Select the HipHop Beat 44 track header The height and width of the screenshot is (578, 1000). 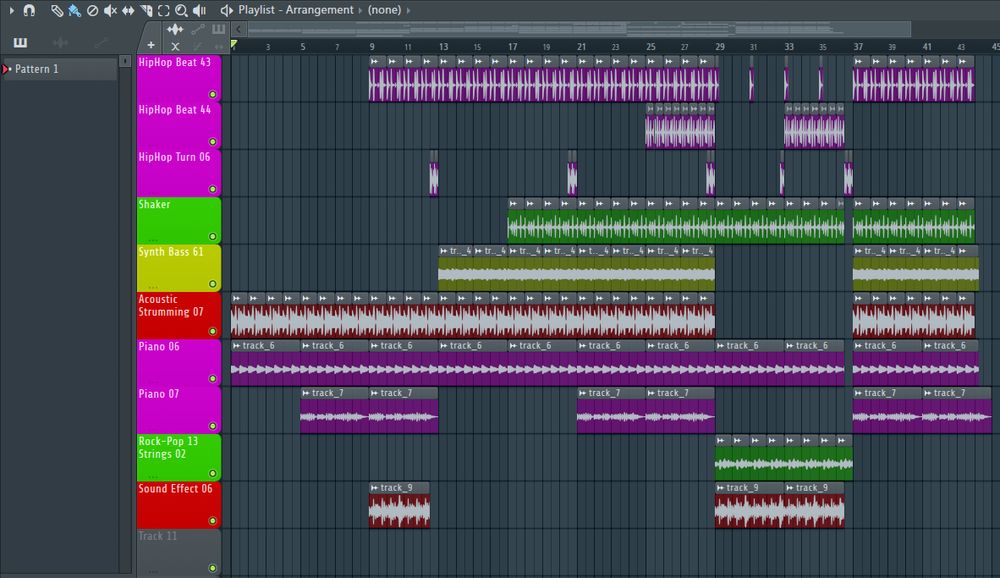click(x=179, y=125)
